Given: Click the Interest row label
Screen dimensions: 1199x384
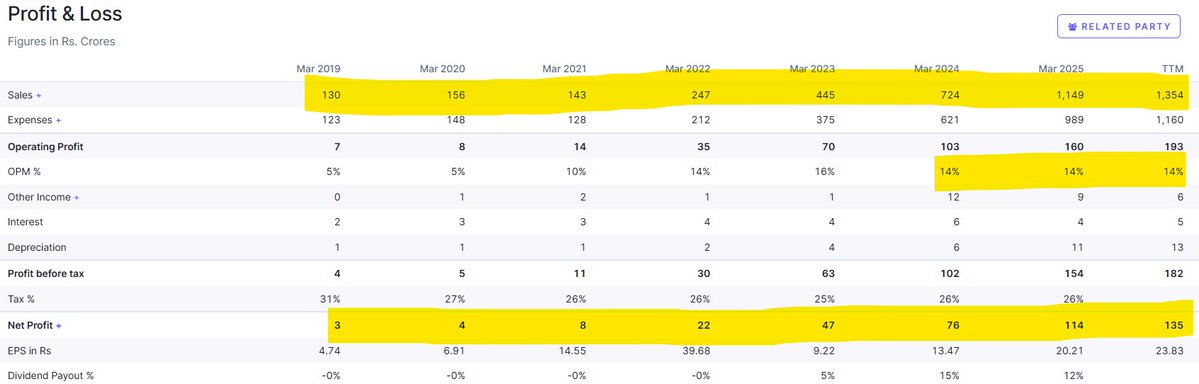Looking at the screenshot, I should pyautogui.click(x=25, y=222).
